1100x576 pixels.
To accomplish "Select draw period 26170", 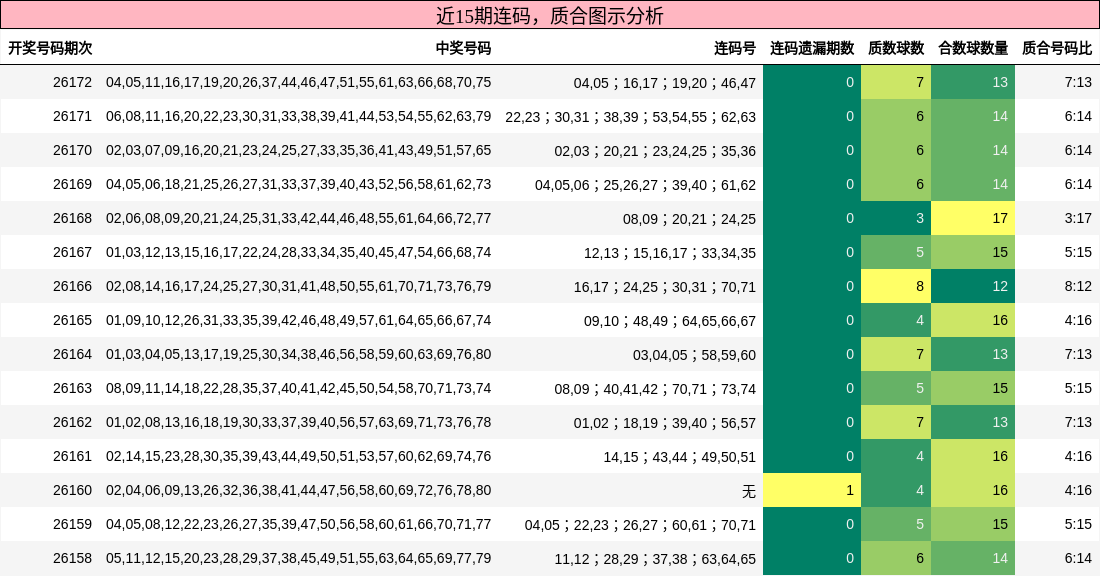I will point(72,150).
